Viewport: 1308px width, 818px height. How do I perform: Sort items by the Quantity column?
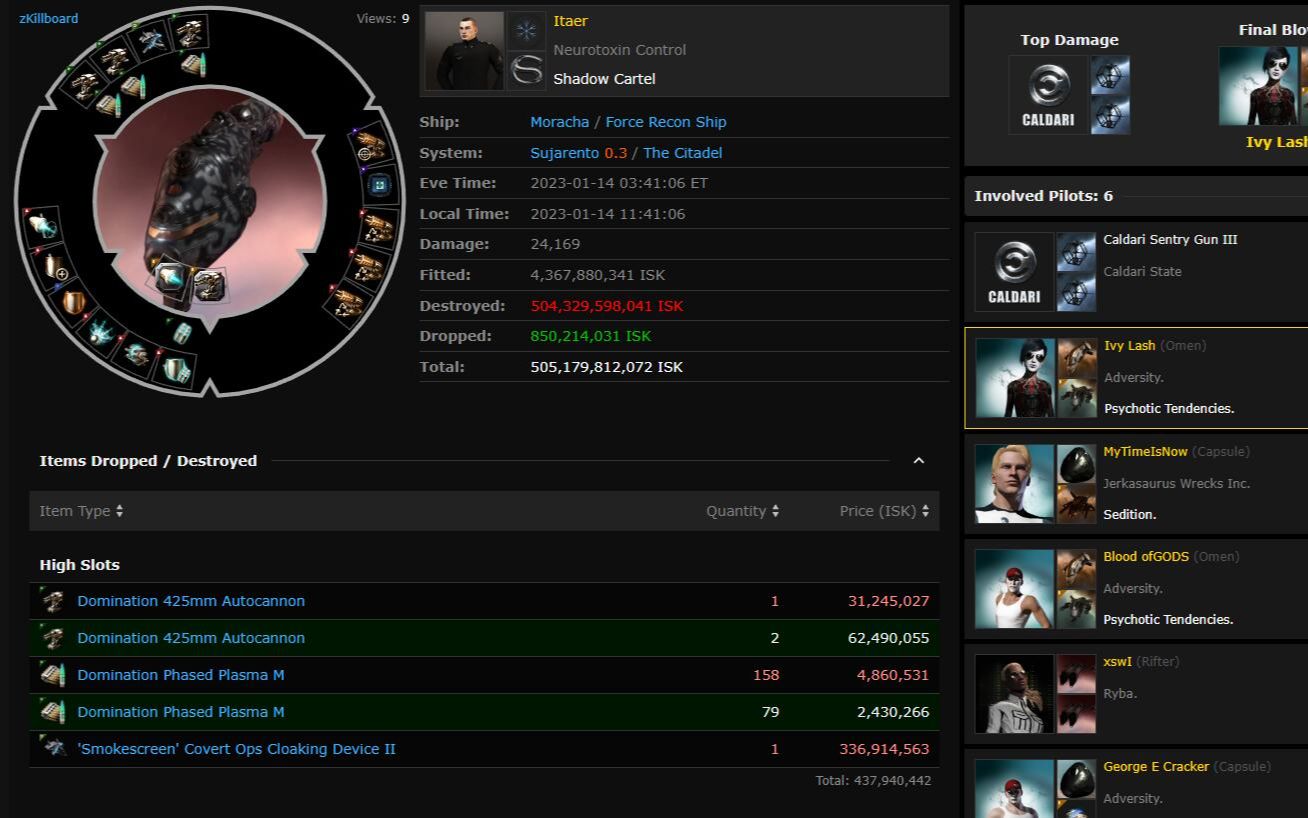(743, 511)
